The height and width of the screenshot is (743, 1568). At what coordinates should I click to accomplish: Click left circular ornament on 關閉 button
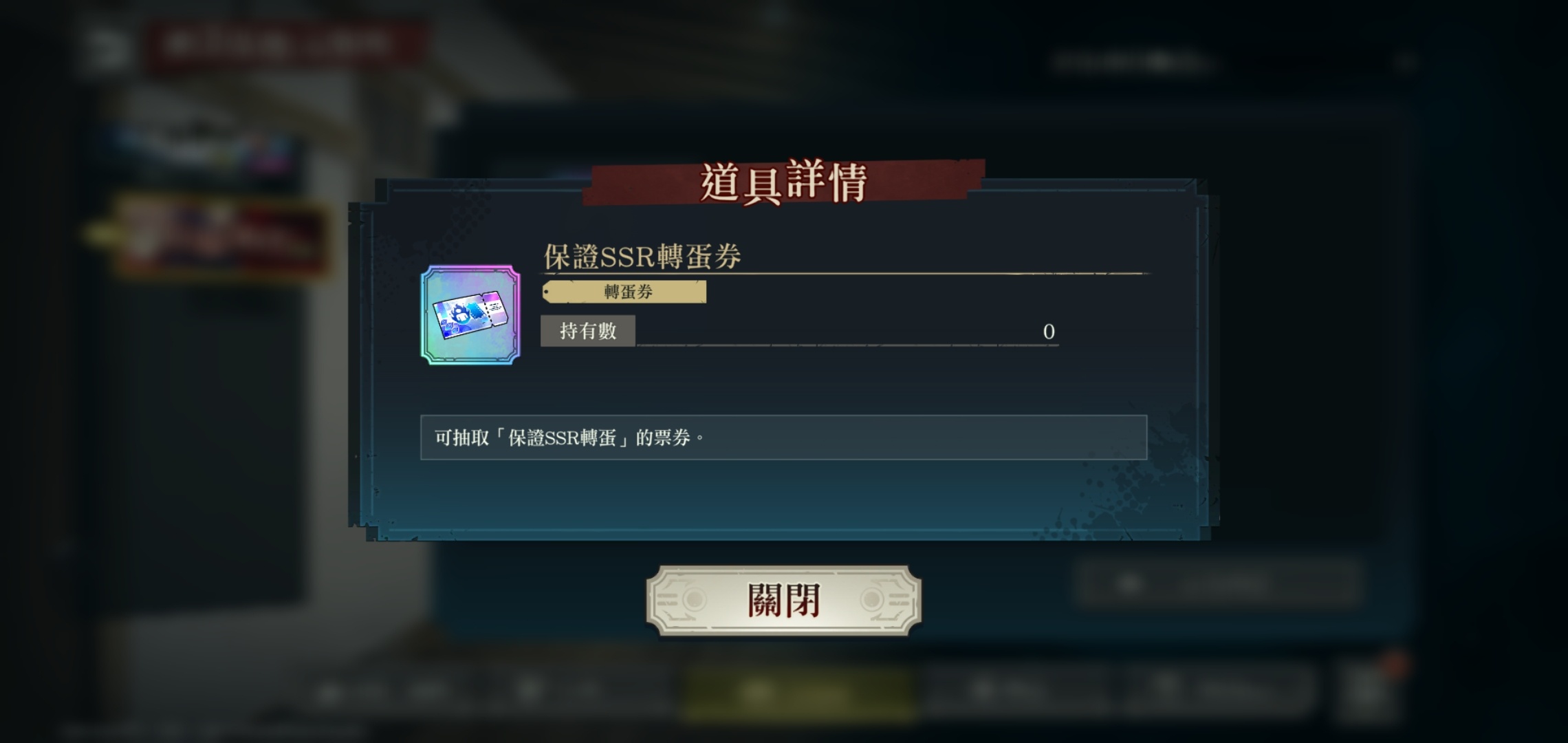[x=695, y=600]
